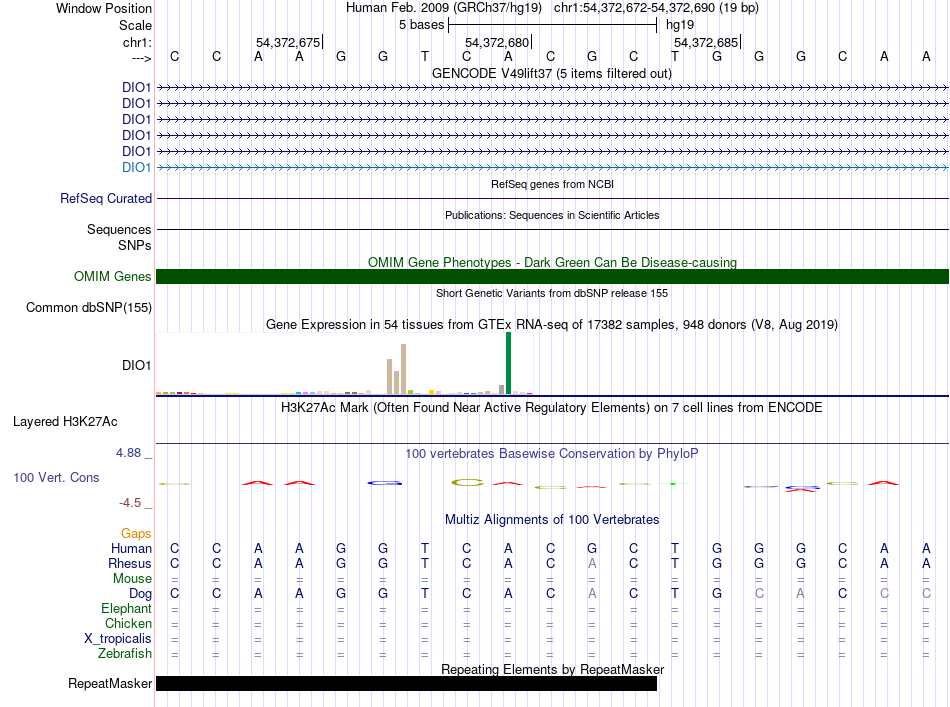Screen dimensions: 950x707
Task: Click the Layered H3K27Ac label
Action: [65, 422]
